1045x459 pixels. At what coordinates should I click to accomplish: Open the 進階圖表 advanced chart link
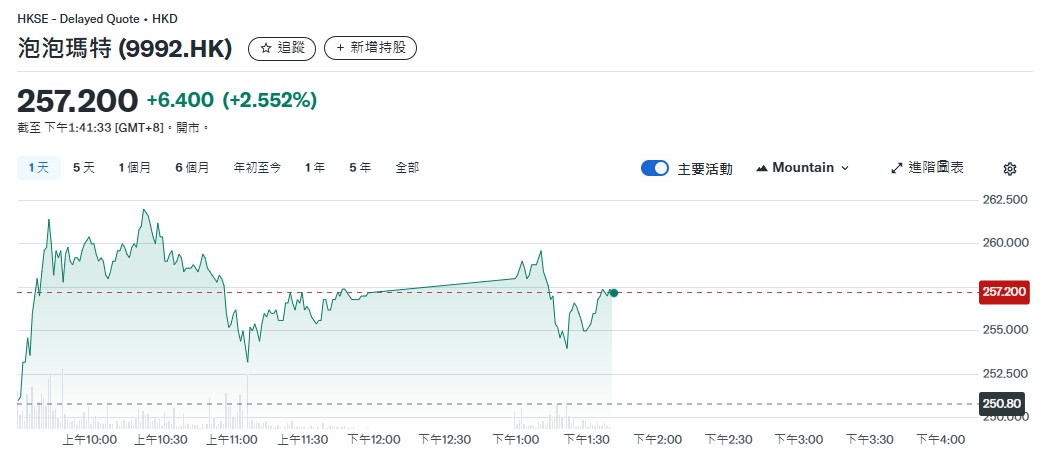pyautogui.click(x=936, y=168)
